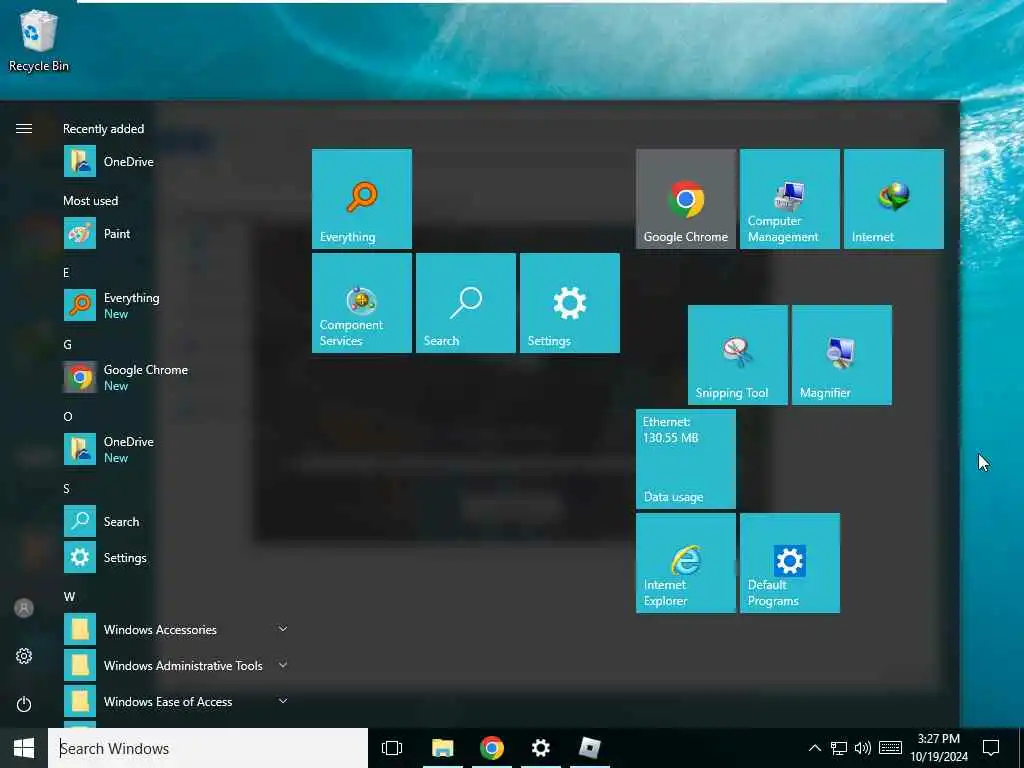Open the Everything tile in Start
The width and height of the screenshot is (1024, 768).
click(x=362, y=199)
